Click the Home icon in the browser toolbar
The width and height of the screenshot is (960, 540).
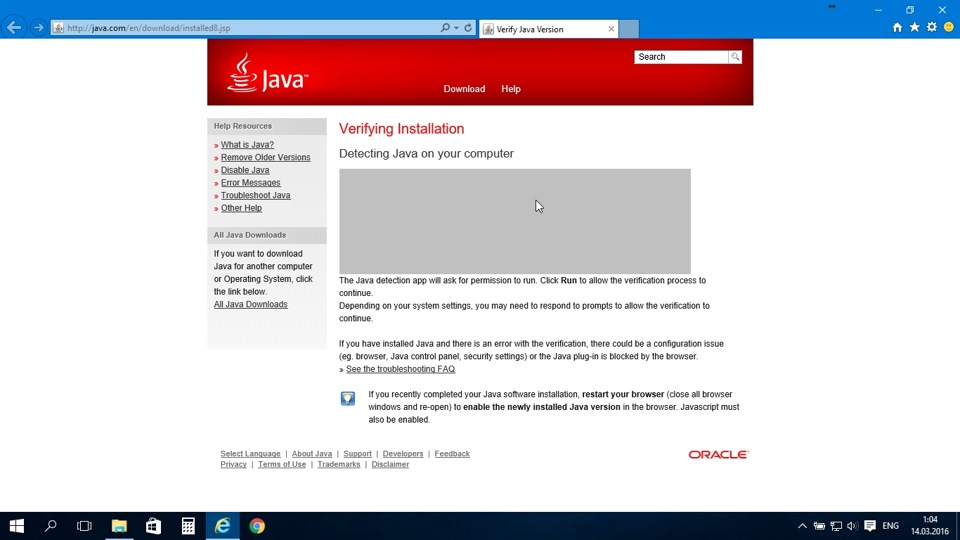(x=897, y=28)
